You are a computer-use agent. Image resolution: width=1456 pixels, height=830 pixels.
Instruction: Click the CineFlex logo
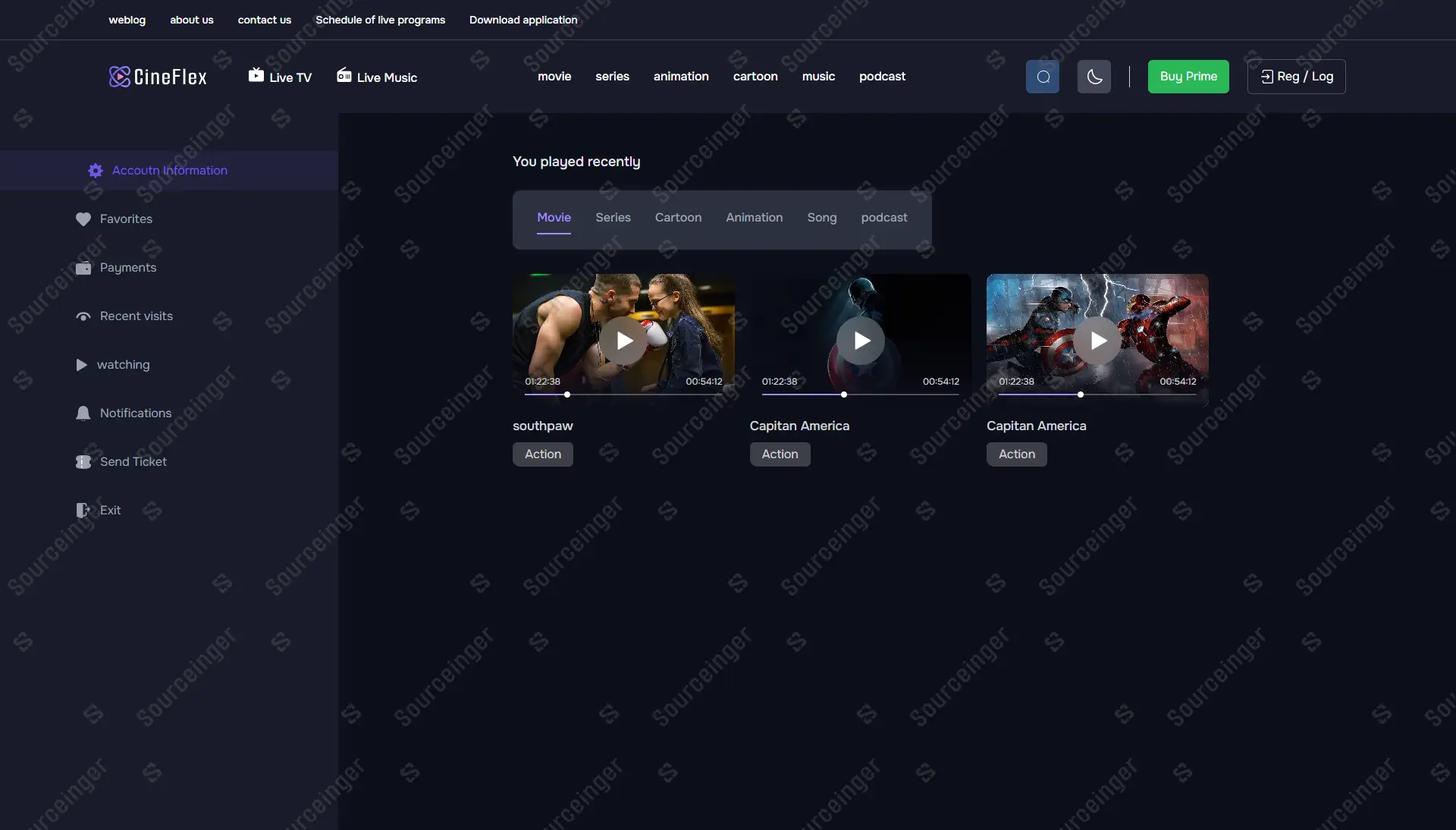tap(158, 77)
